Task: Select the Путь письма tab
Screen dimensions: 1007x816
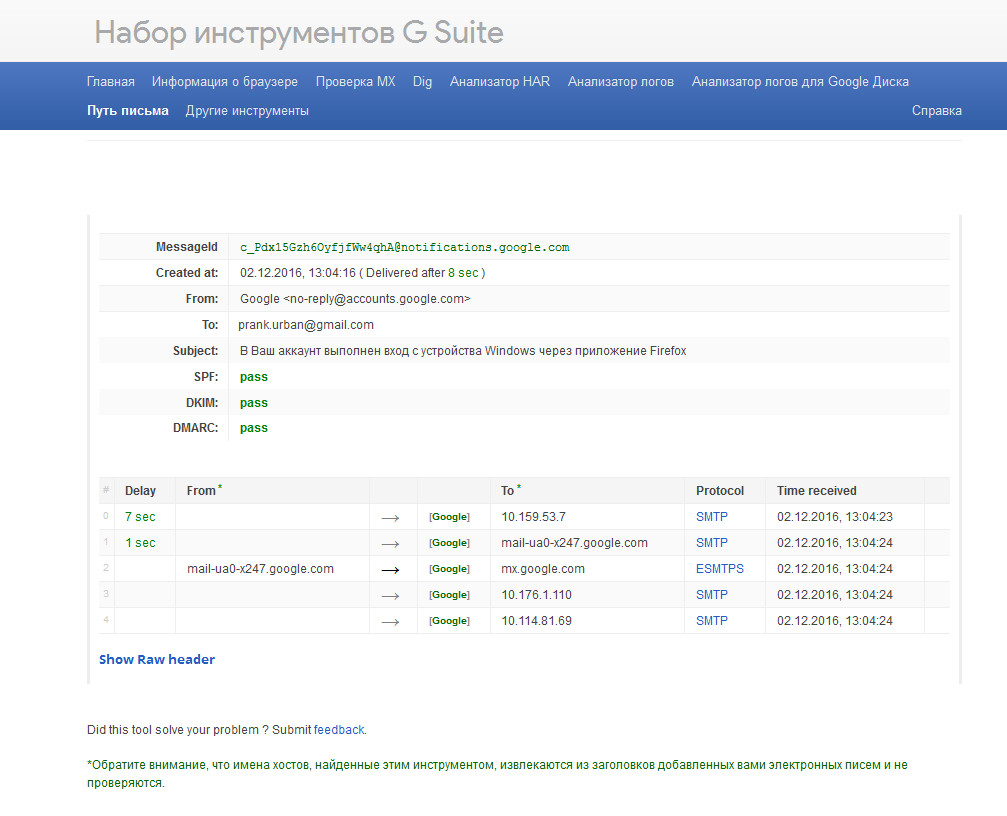Action: pos(127,111)
